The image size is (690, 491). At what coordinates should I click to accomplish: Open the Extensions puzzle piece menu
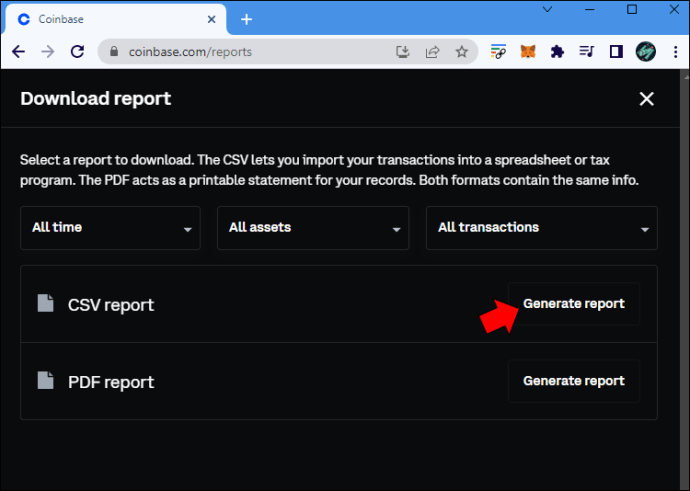click(x=557, y=52)
